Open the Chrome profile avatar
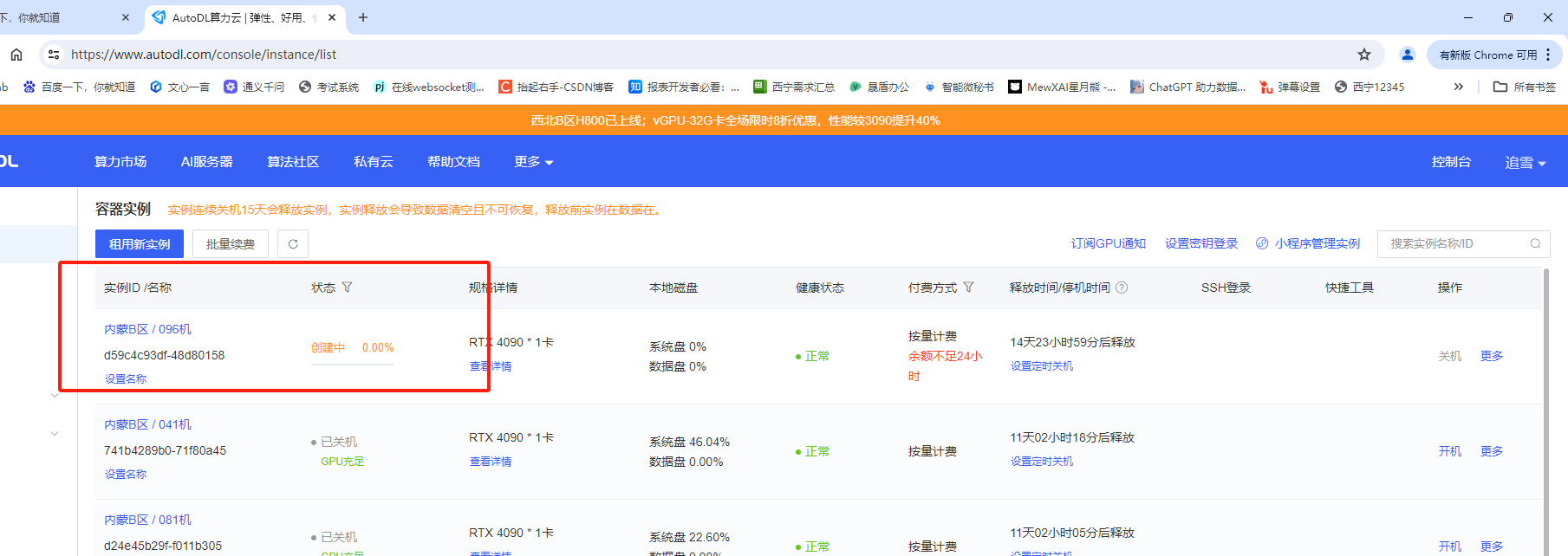 (1408, 55)
